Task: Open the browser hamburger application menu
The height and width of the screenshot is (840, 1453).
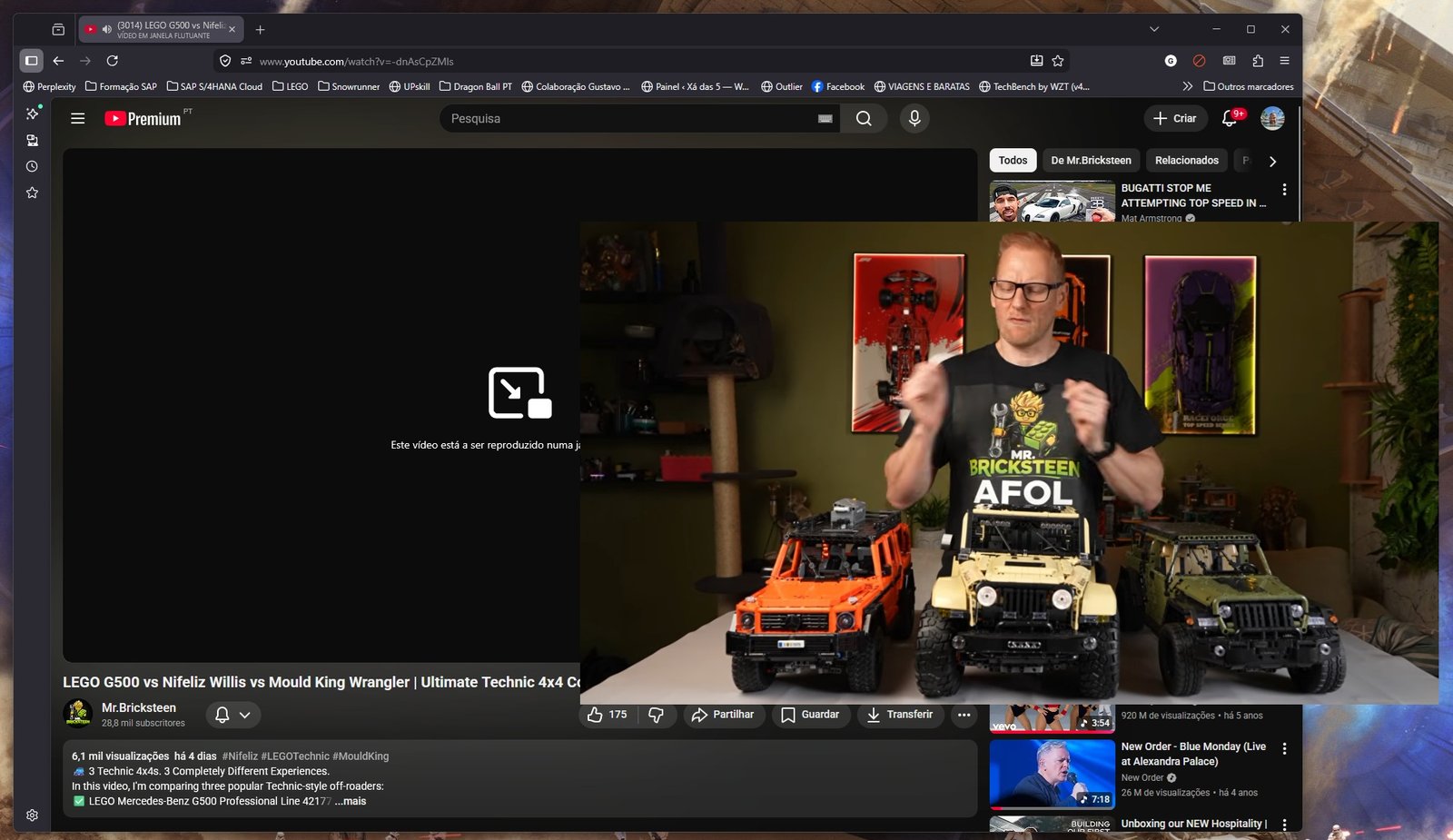Action: (1284, 61)
